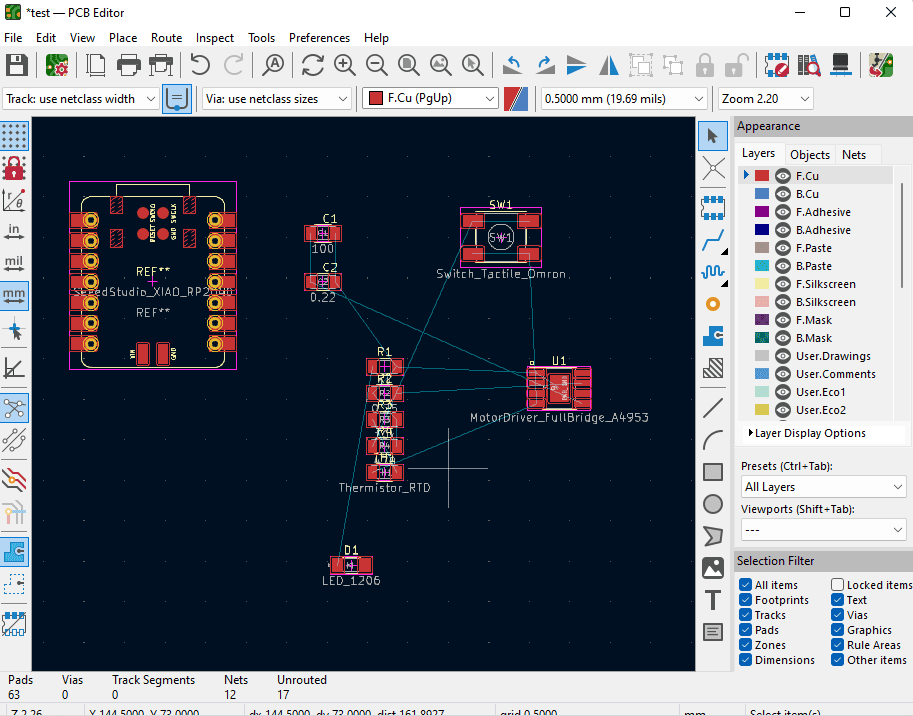Click the layer pair selector icon
913x716 pixels.
pyautogui.click(x=516, y=99)
